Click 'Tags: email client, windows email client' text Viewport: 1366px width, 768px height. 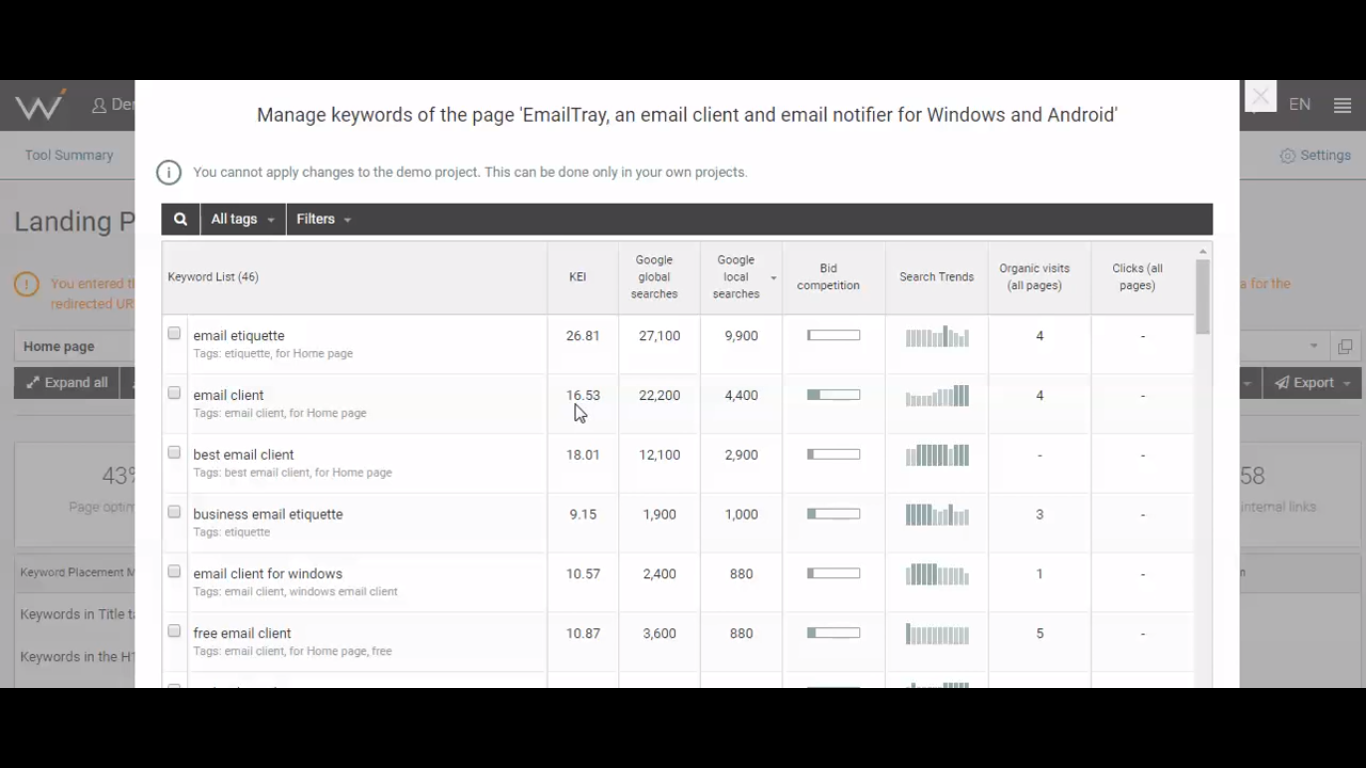tap(296, 592)
